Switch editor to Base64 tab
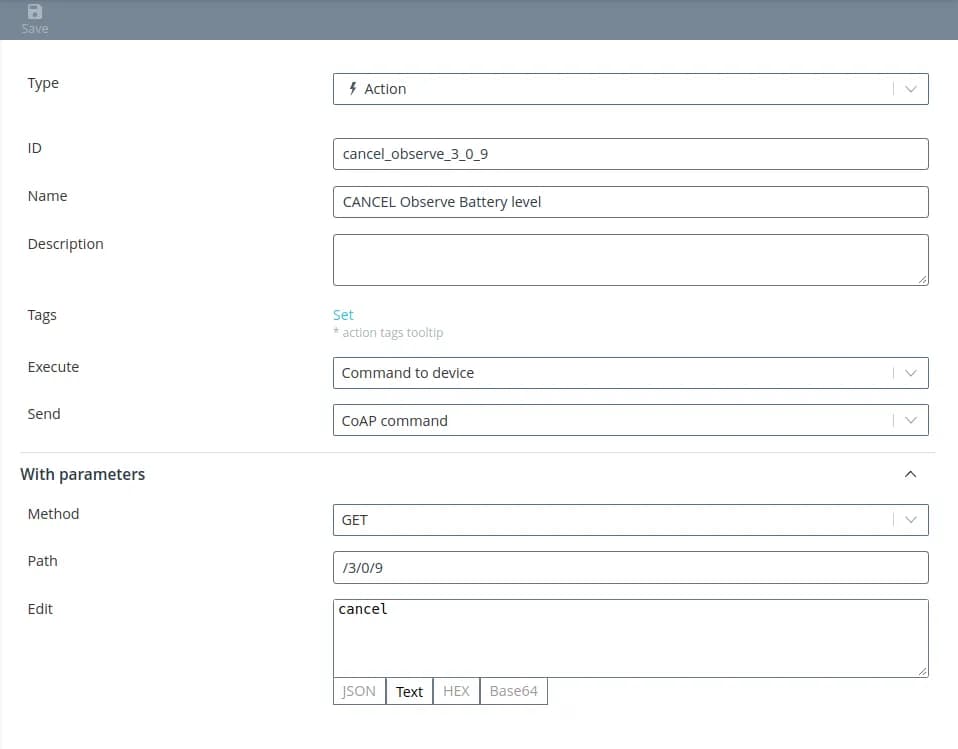Screen dimensions: 958x749 click(513, 691)
